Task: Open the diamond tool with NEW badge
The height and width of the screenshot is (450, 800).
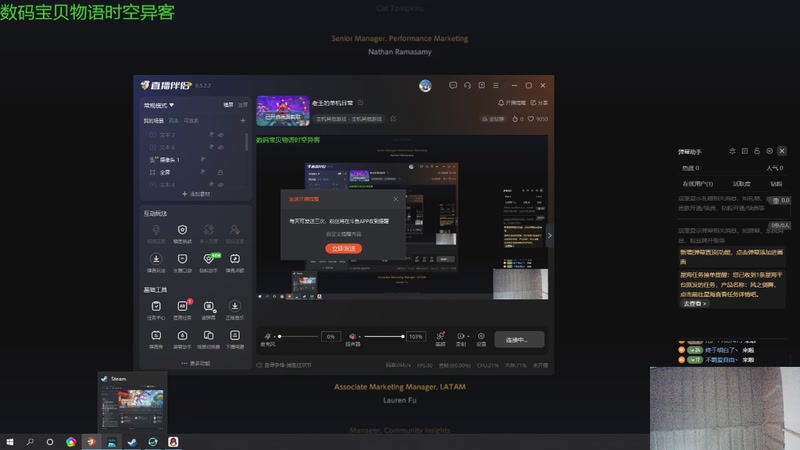Action: pos(209,259)
